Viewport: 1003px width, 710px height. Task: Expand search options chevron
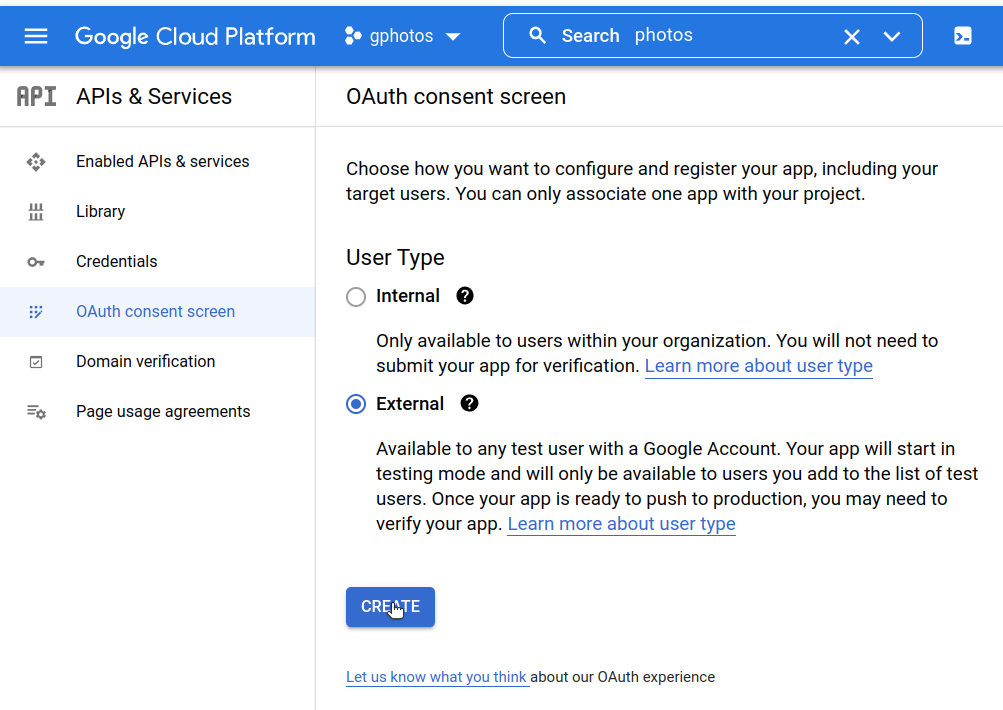pyautogui.click(x=892, y=37)
